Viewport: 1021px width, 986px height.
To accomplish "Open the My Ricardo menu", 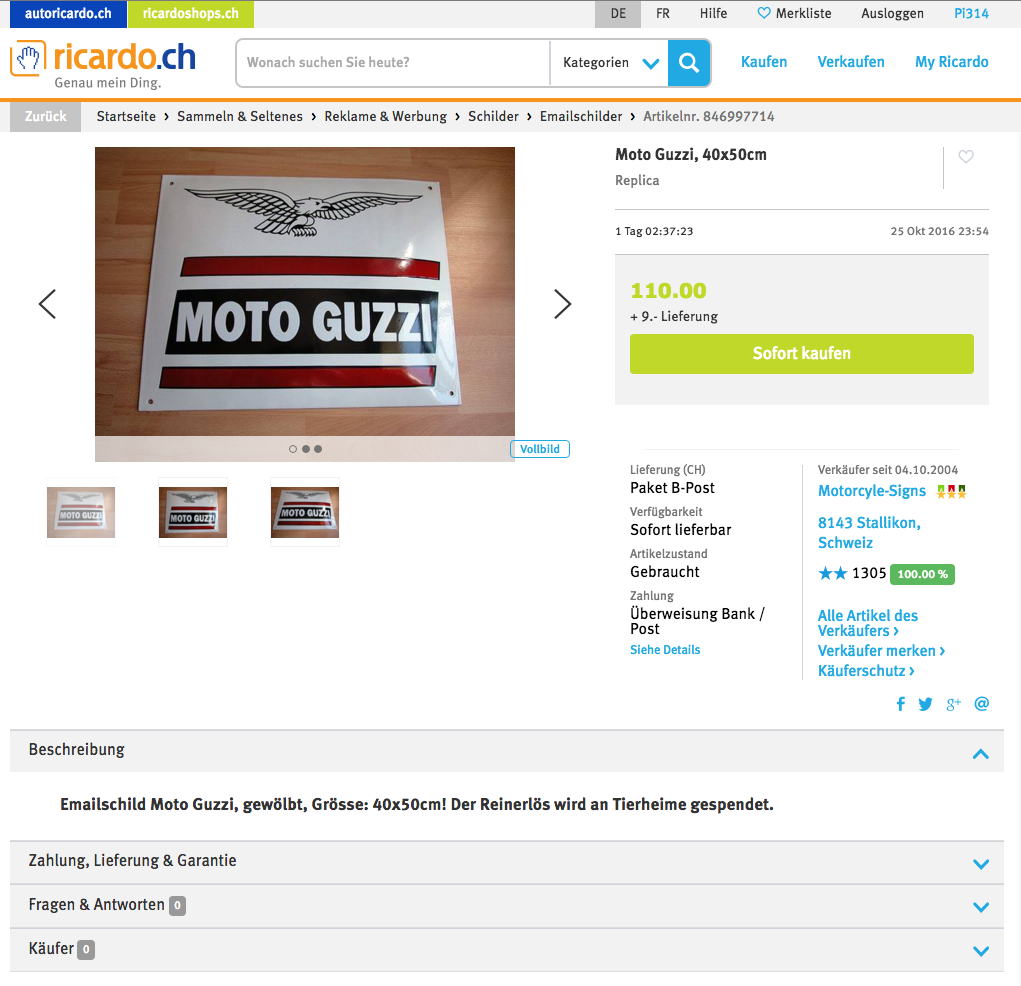I will (x=951, y=62).
